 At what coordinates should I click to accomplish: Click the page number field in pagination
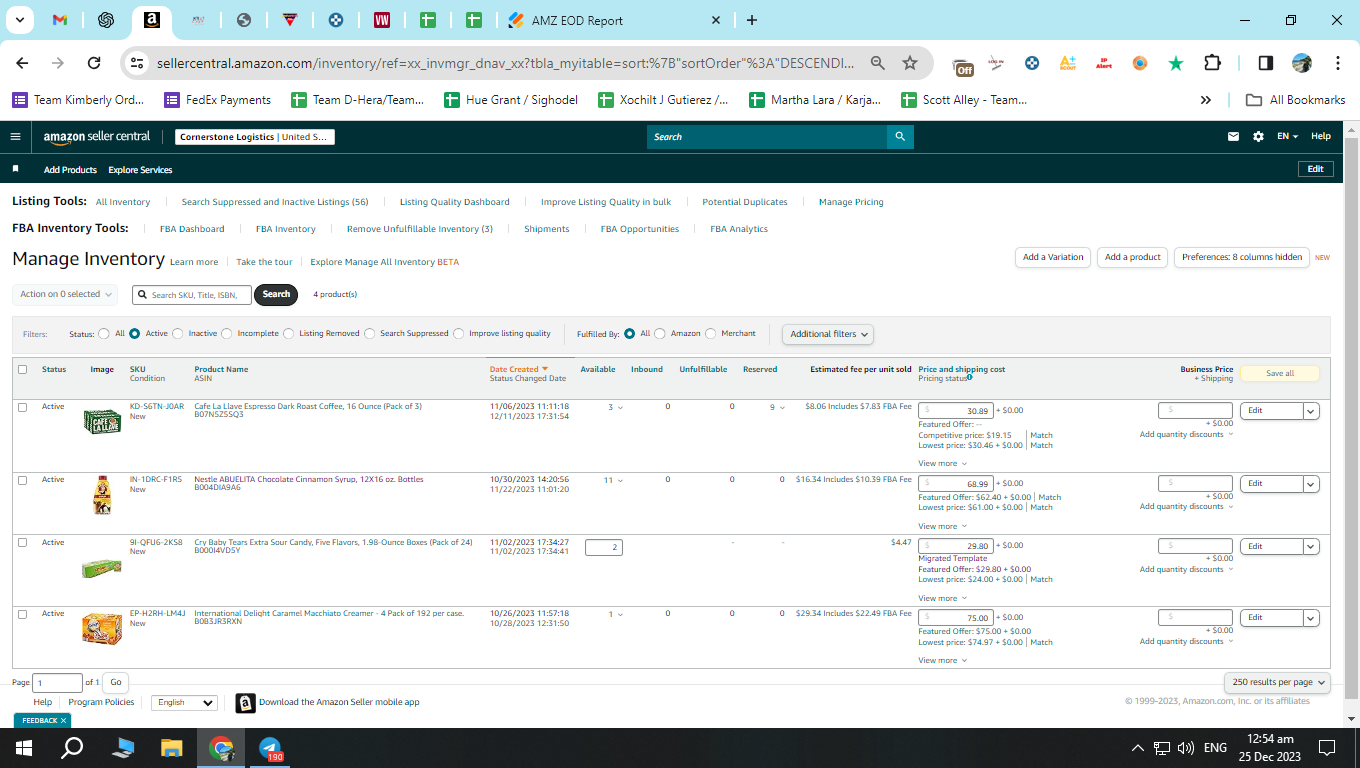point(57,683)
